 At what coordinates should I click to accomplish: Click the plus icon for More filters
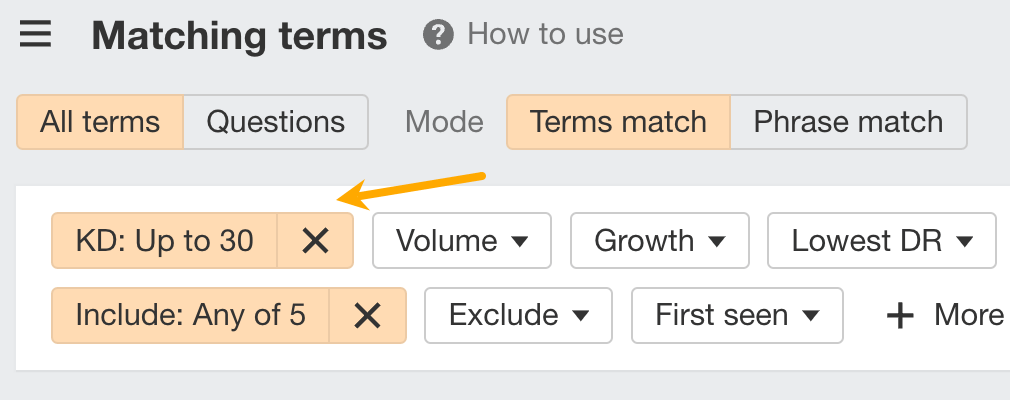point(901,316)
